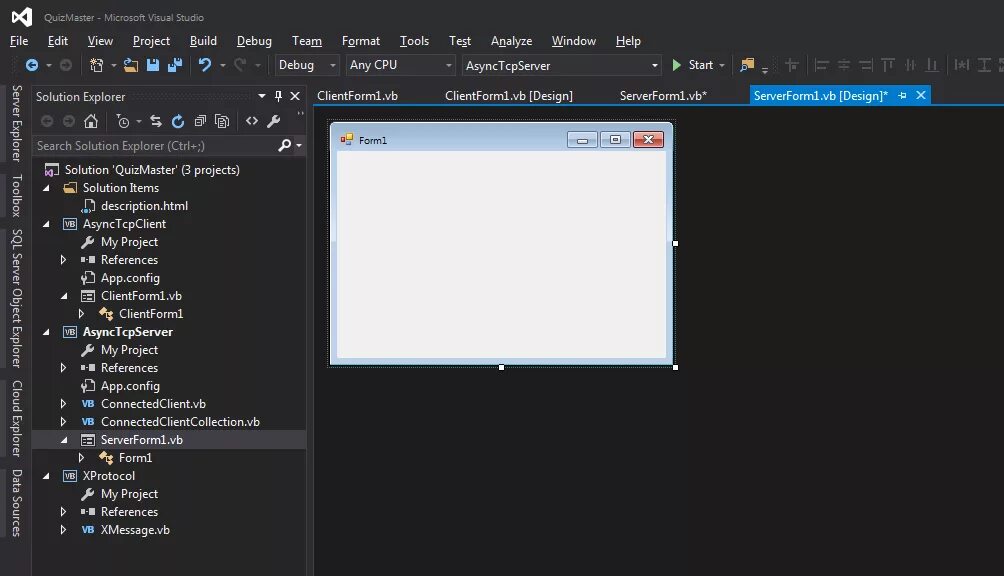Expand the ClientForm1 class node
Screen dimensions: 1004x576
click(81, 314)
